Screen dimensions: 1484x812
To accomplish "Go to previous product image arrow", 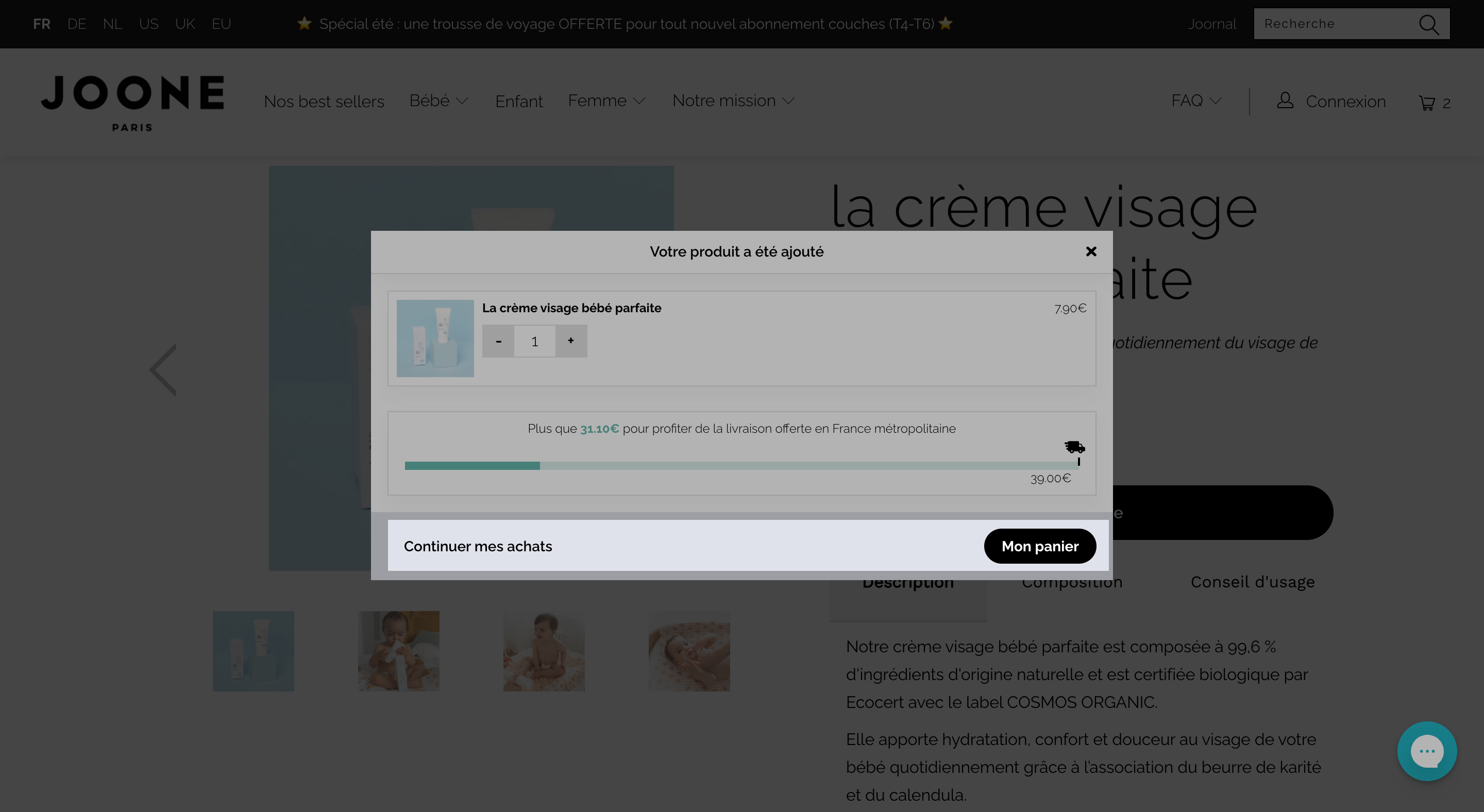I will click(164, 369).
